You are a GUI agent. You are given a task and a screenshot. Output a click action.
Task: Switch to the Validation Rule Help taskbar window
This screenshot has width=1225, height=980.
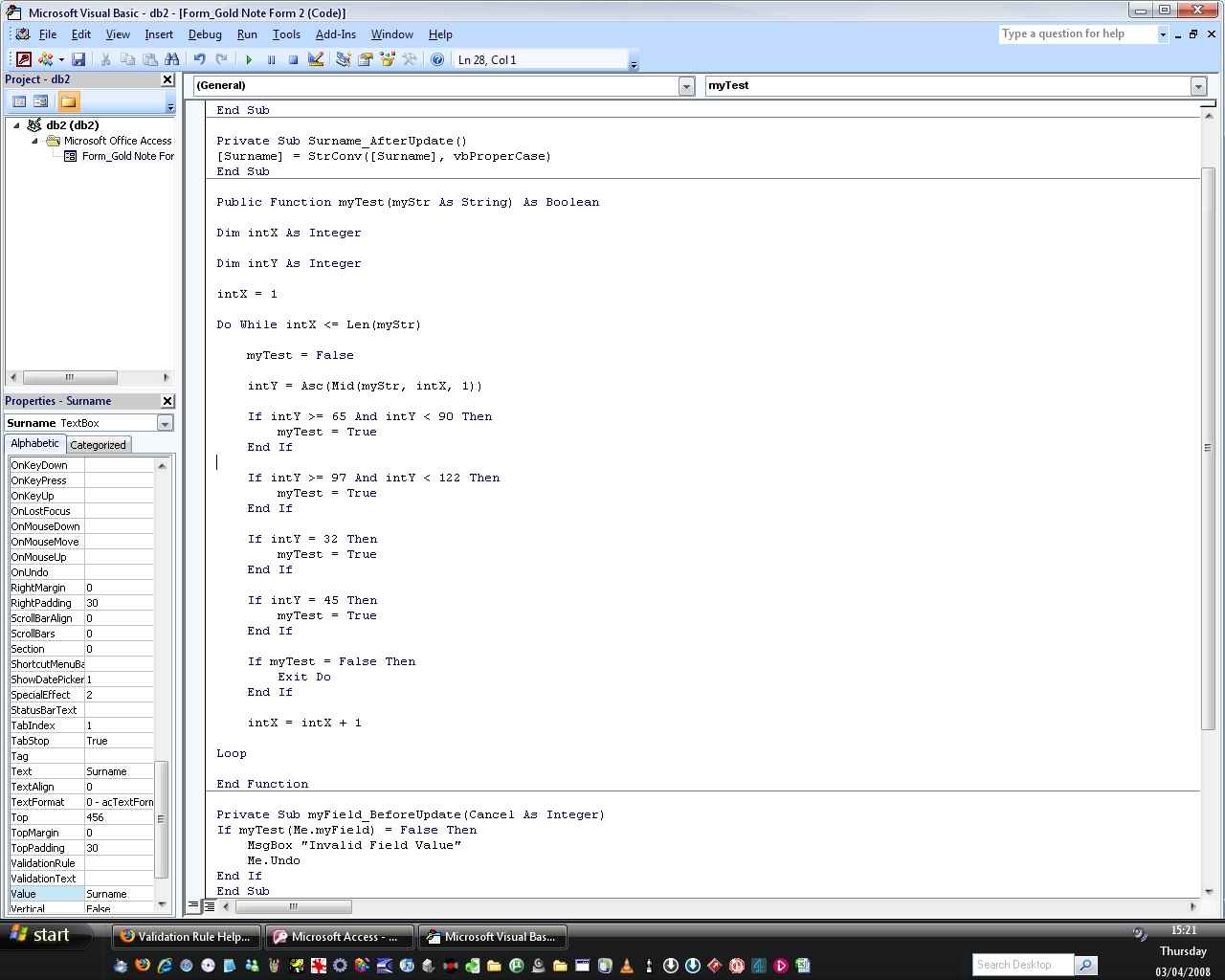tap(186, 937)
